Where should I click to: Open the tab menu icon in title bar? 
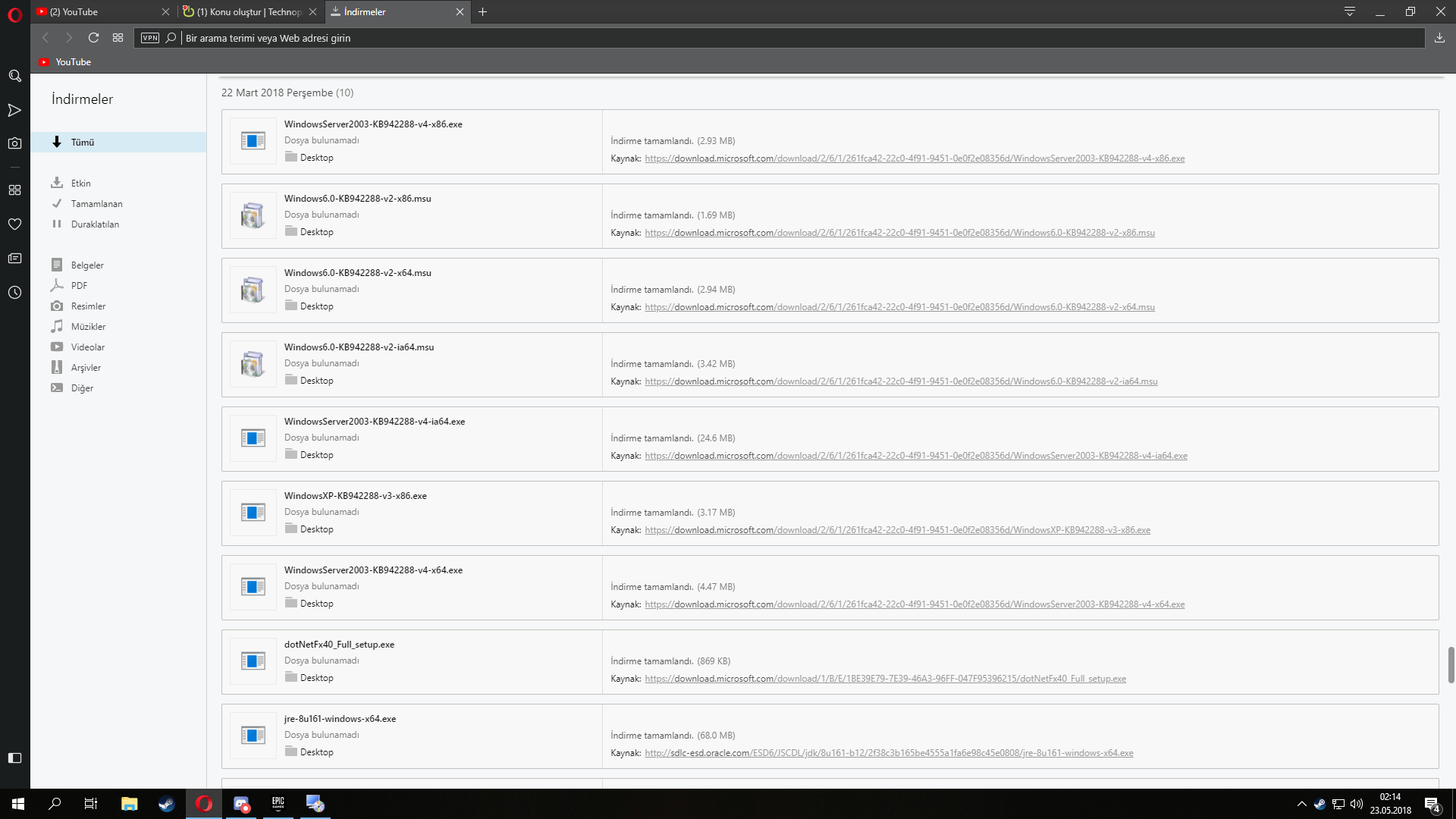pyautogui.click(x=1349, y=11)
